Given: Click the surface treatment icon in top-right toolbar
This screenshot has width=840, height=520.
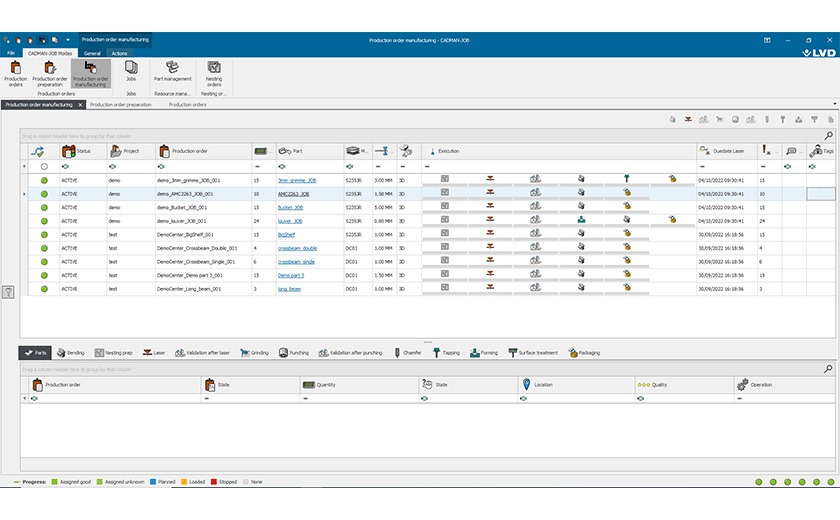Looking at the screenshot, I should (814, 119).
